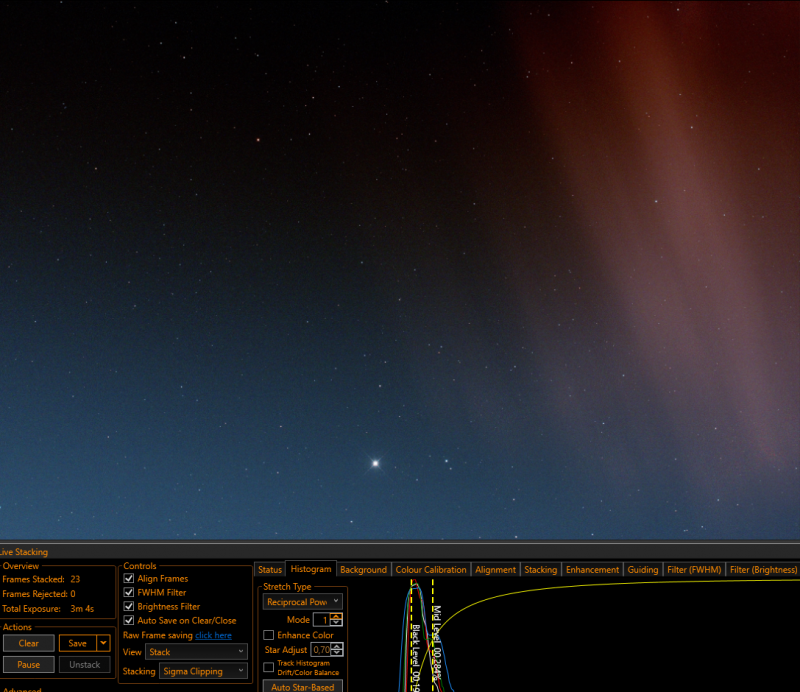Click the Frames Rejected: 0 text
This screenshot has width=800, height=692.
pos(39,594)
